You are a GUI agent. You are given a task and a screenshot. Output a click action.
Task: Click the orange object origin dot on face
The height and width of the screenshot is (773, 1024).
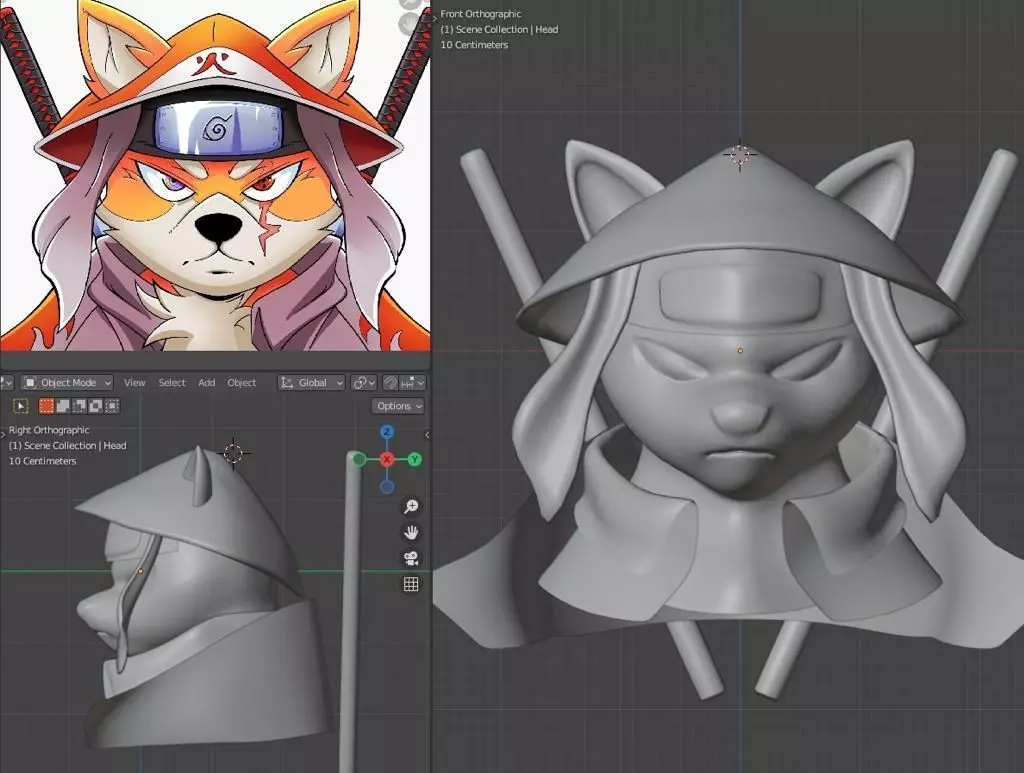(x=740, y=351)
